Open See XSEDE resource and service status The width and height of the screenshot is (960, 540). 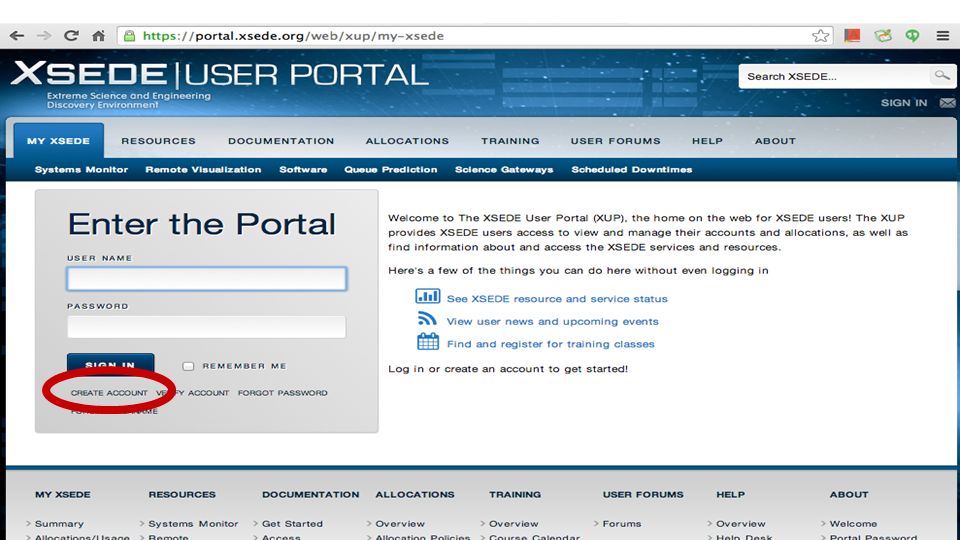coord(557,299)
